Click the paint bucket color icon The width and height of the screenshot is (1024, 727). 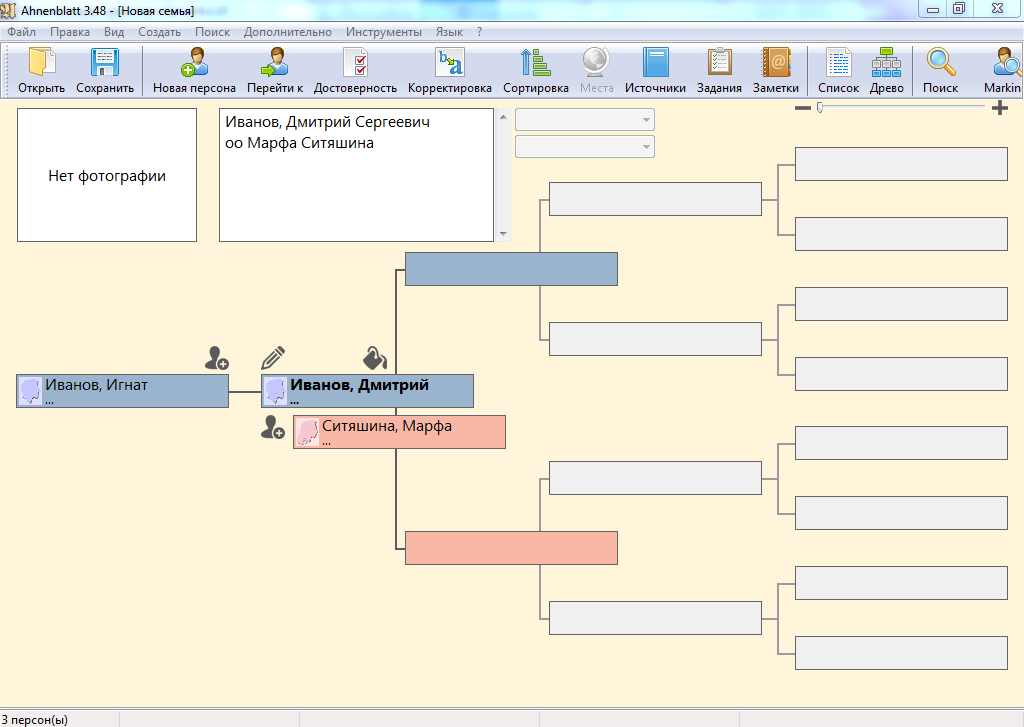[x=374, y=358]
